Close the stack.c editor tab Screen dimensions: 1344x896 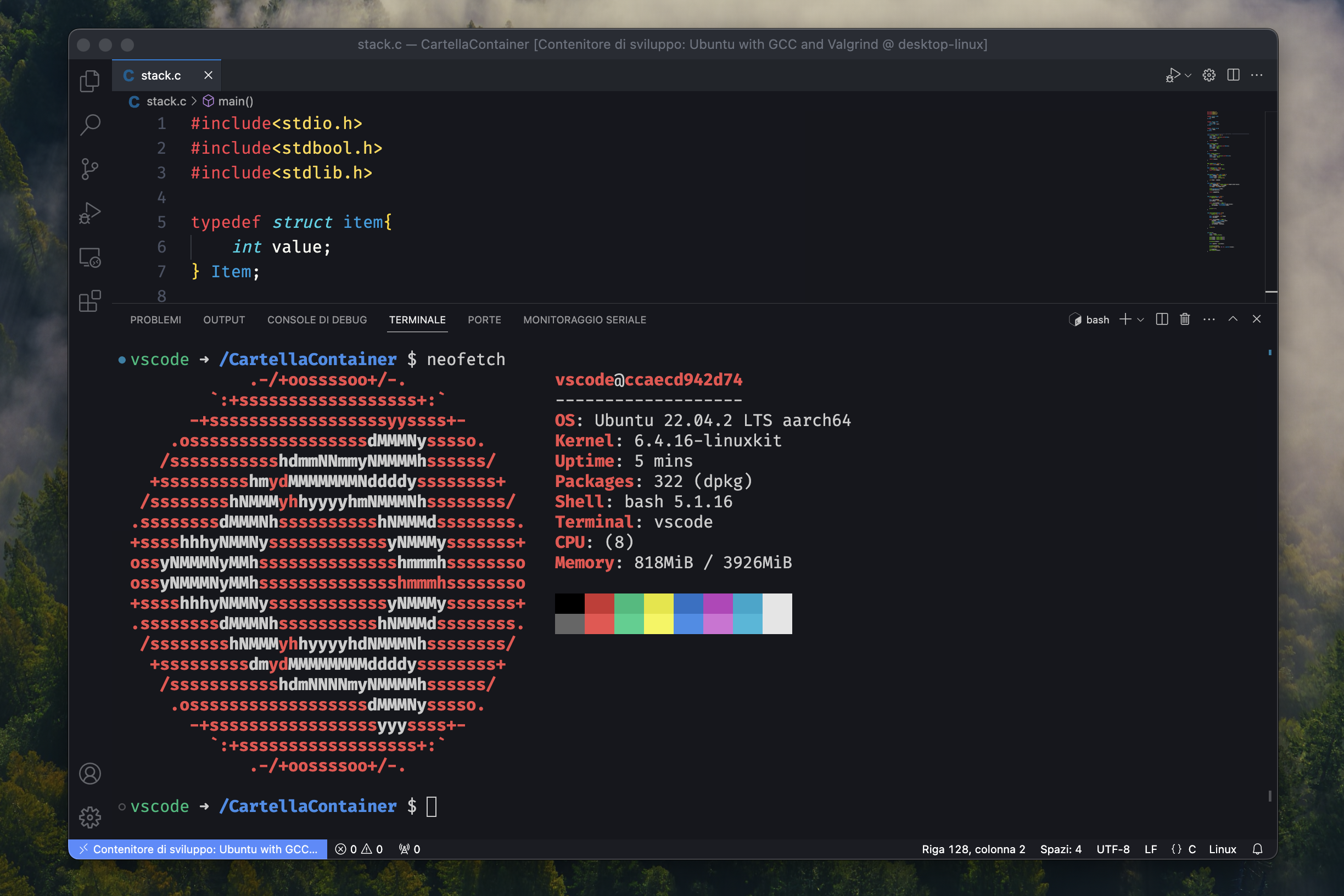coord(208,75)
